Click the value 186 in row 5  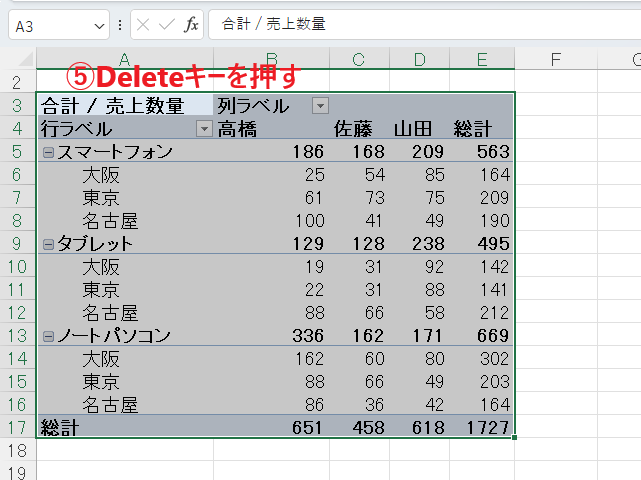coord(308,152)
